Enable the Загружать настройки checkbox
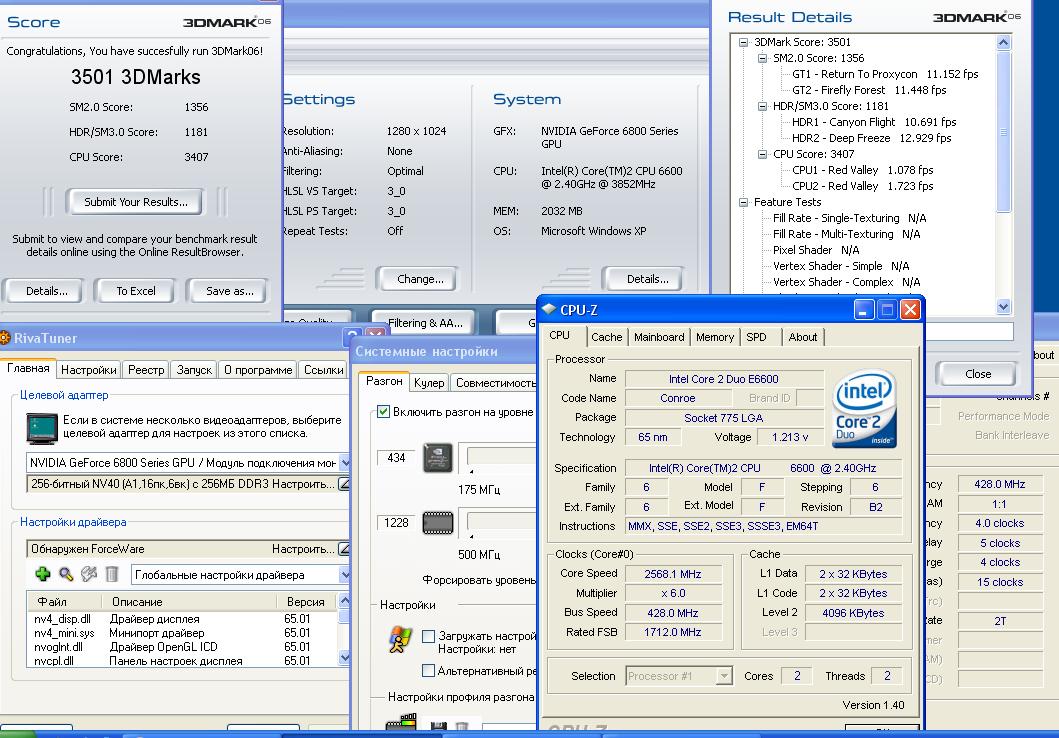Image resolution: width=1059 pixels, height=738 pixels. point(428,636)
